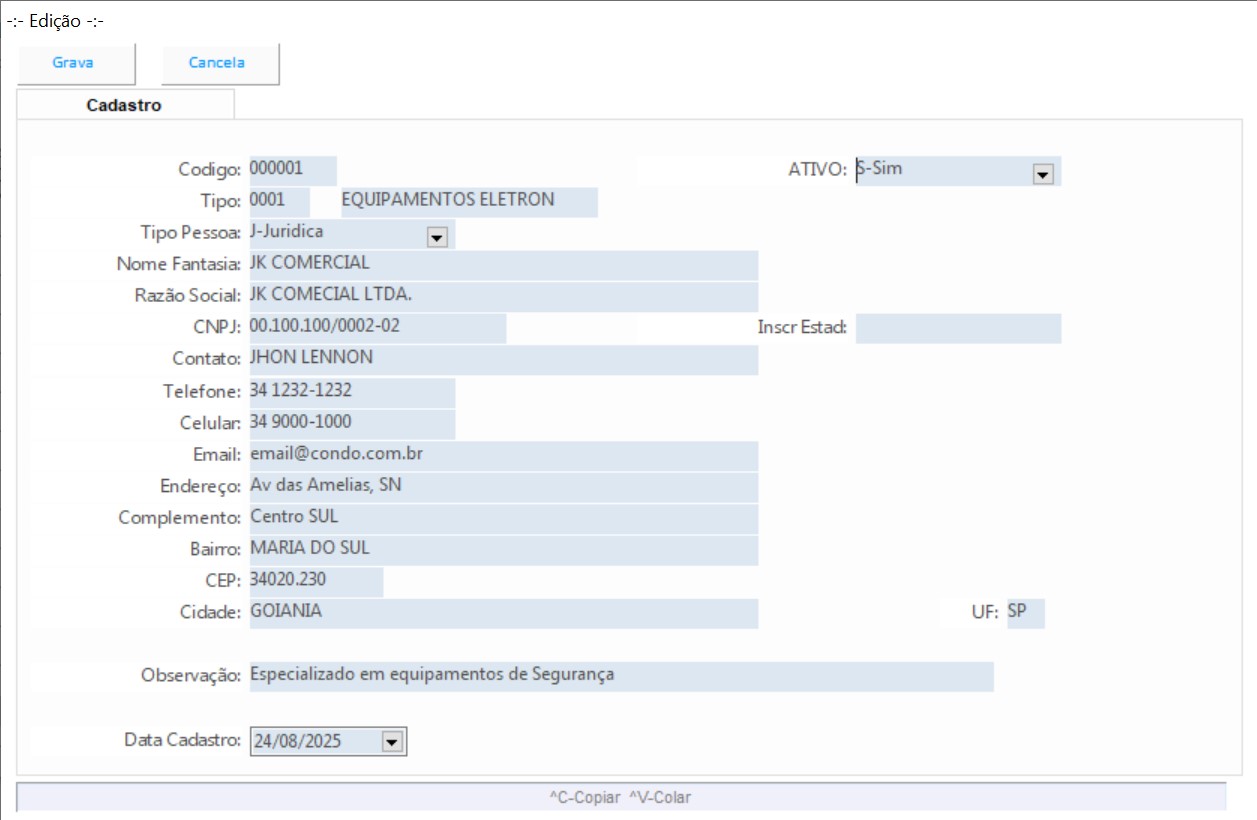Focus the CEP field
Image resolution: width=1257 pixels, height=820 pixels.
pyautogui.click(x=314, y=581)
